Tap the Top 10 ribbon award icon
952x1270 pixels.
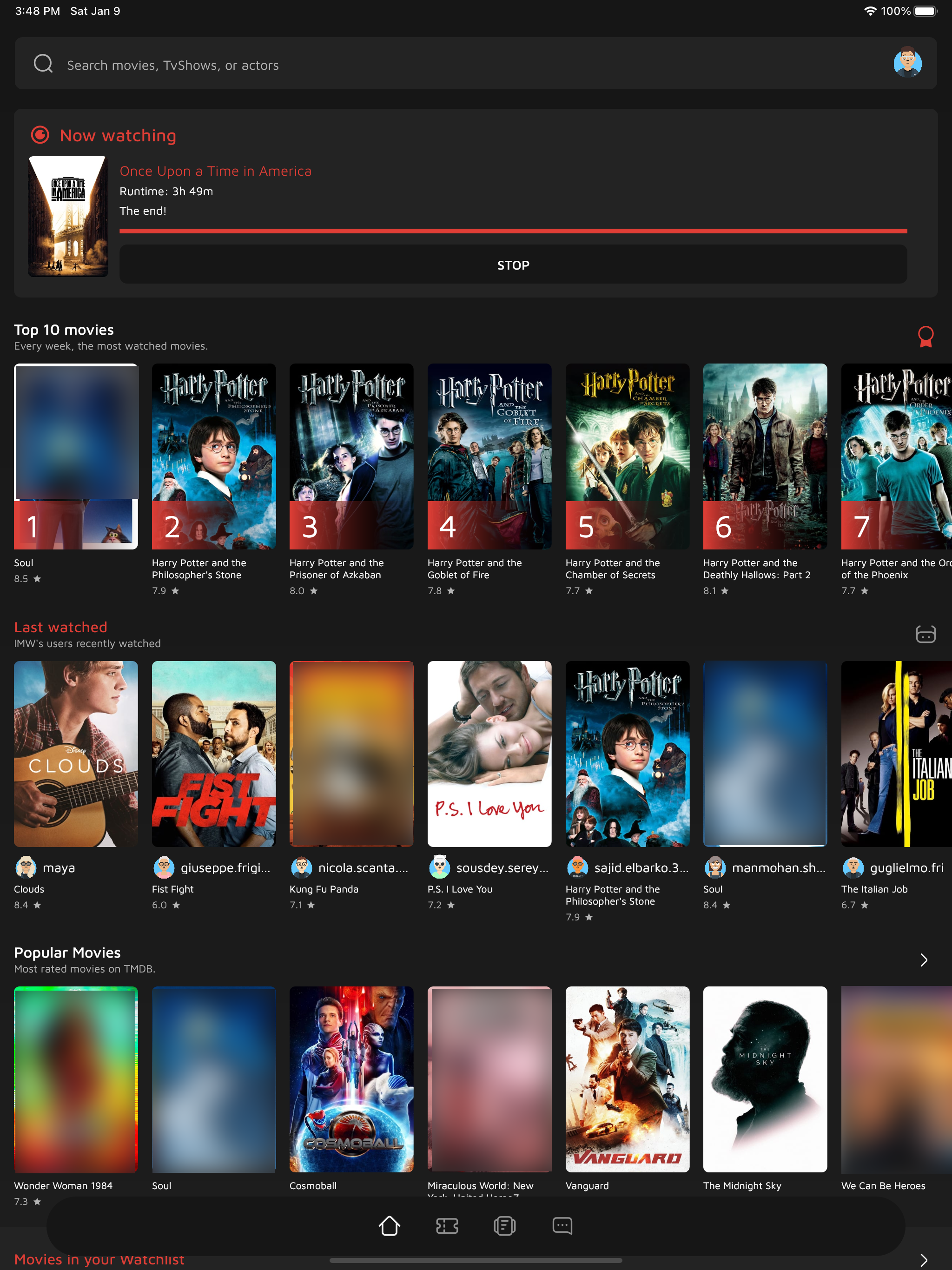[x=925, y=337]
